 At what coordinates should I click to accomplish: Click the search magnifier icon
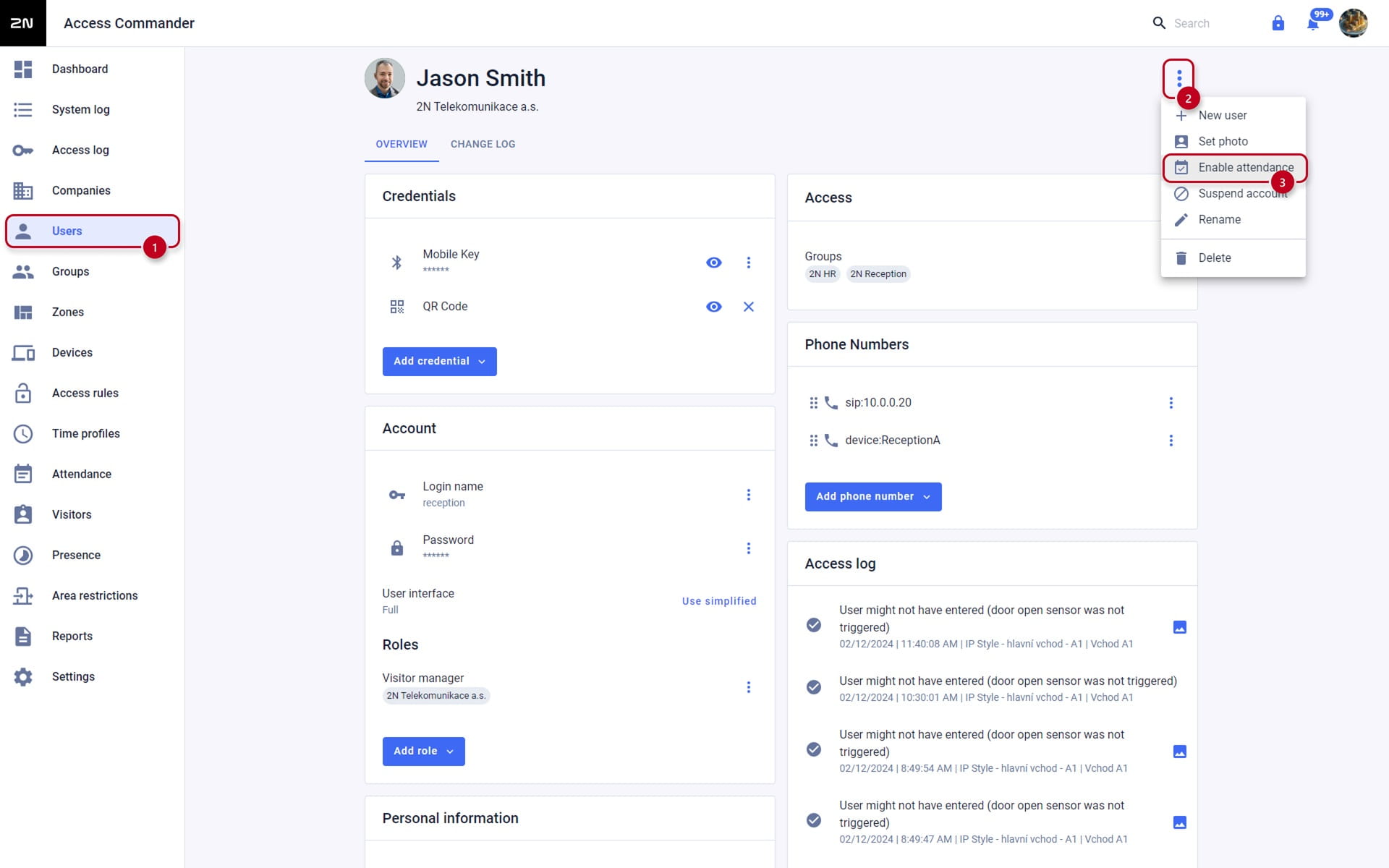tap(1159, 23)
